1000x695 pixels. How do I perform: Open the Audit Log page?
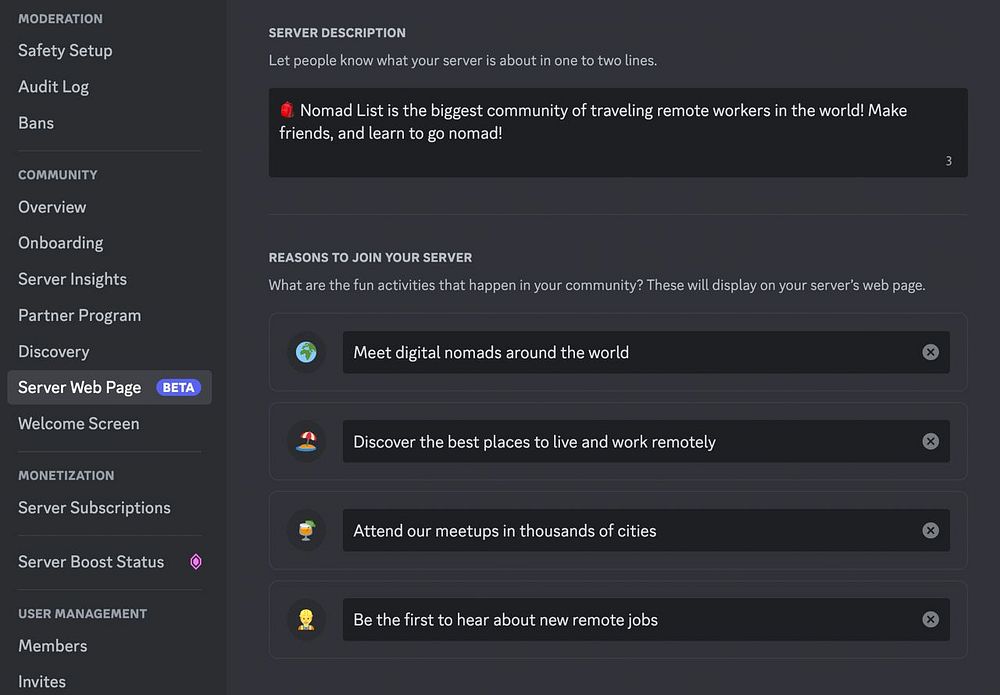(x=53, y=87)
